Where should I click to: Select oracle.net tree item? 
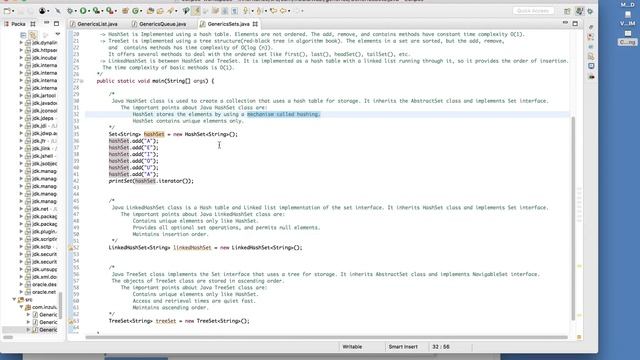click(x=44, y=292)
